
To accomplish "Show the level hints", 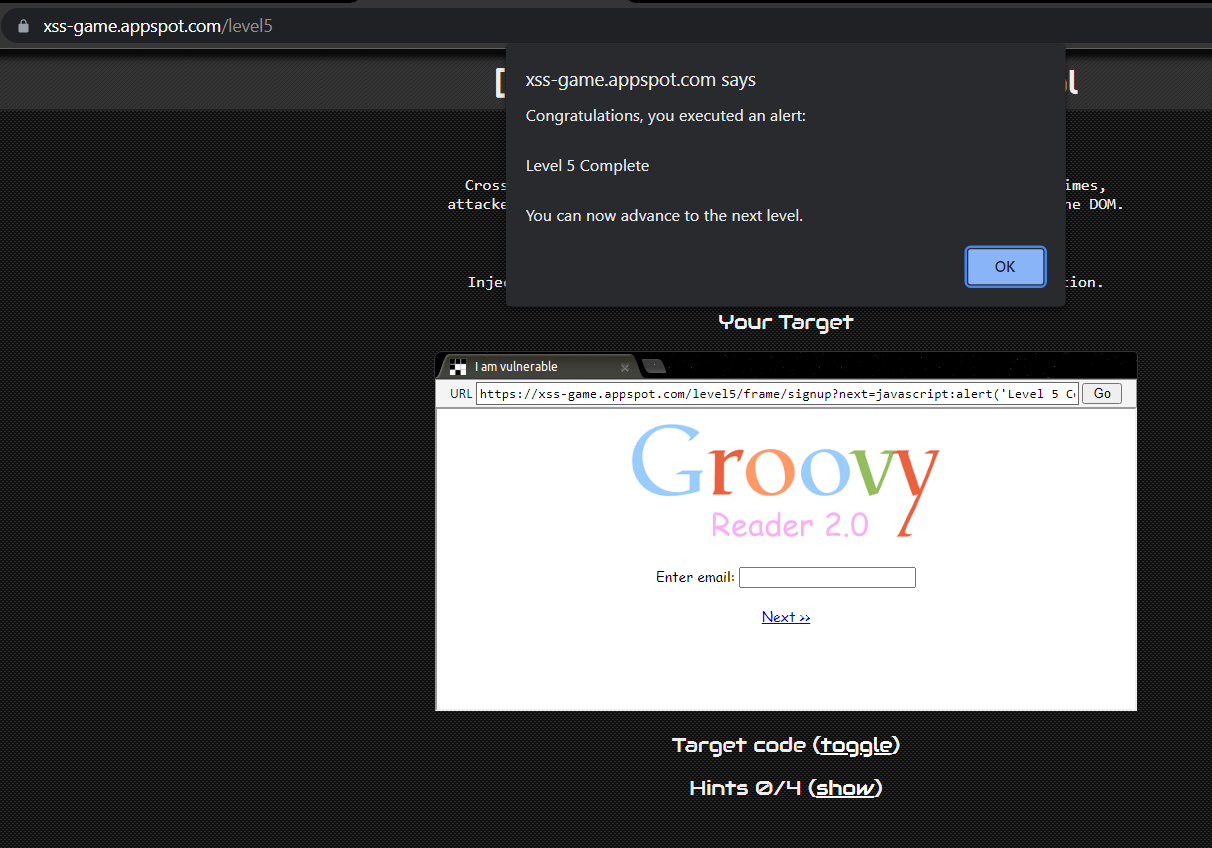I will (x=845, y=788).
